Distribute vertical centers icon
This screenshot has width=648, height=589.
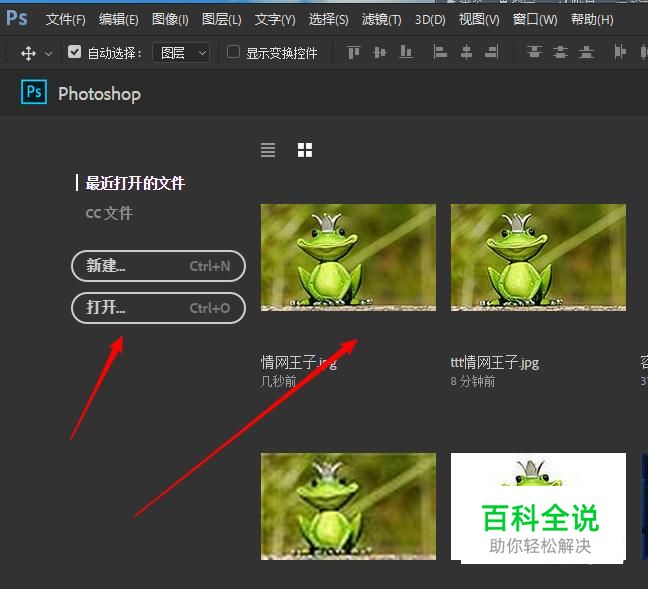coord(560,52)
